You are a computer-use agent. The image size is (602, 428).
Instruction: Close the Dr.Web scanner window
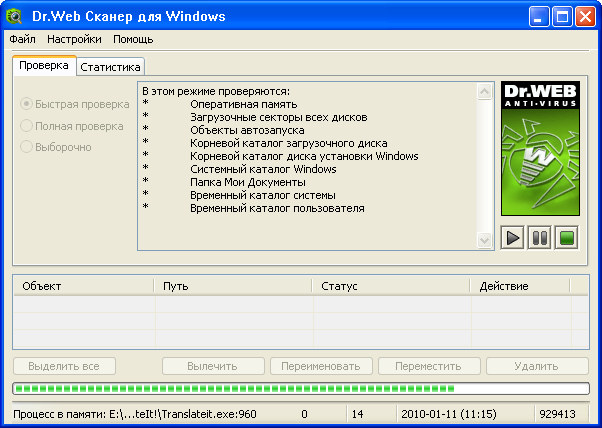click(x=585, y=17)
